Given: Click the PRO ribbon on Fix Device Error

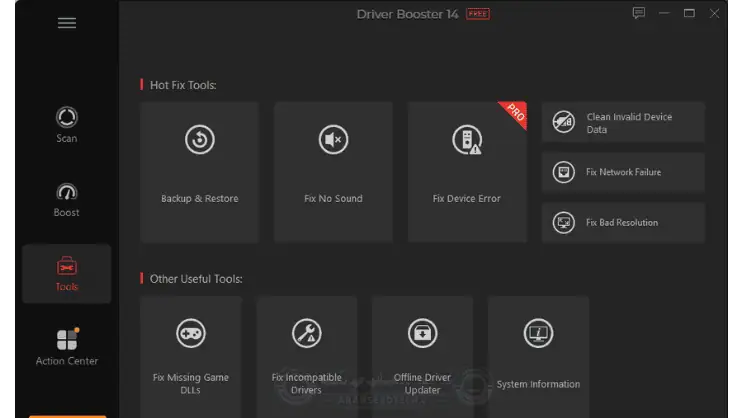Looking at the screenshot, I should pyautogui.click(x=515, y=113).
